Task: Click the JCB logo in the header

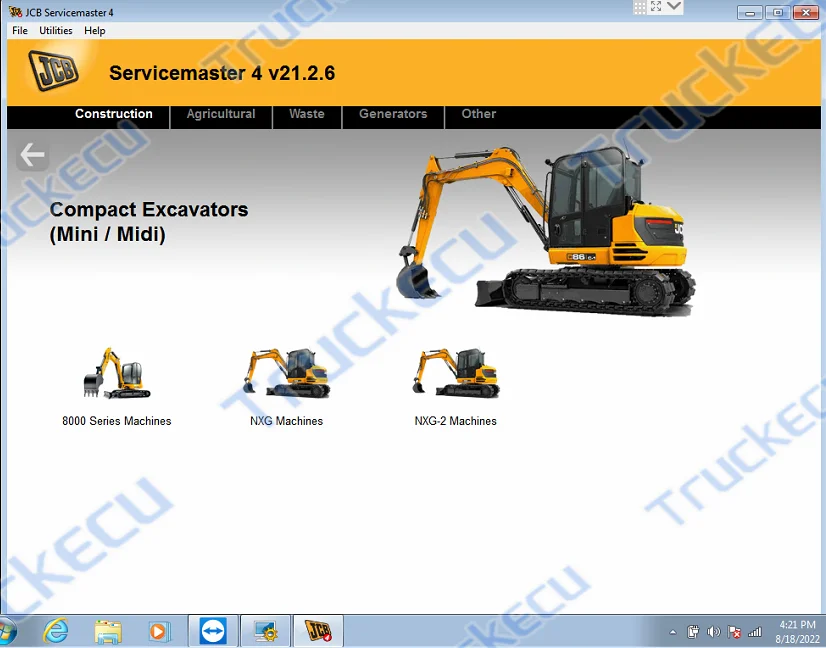Action: point(55,70)
